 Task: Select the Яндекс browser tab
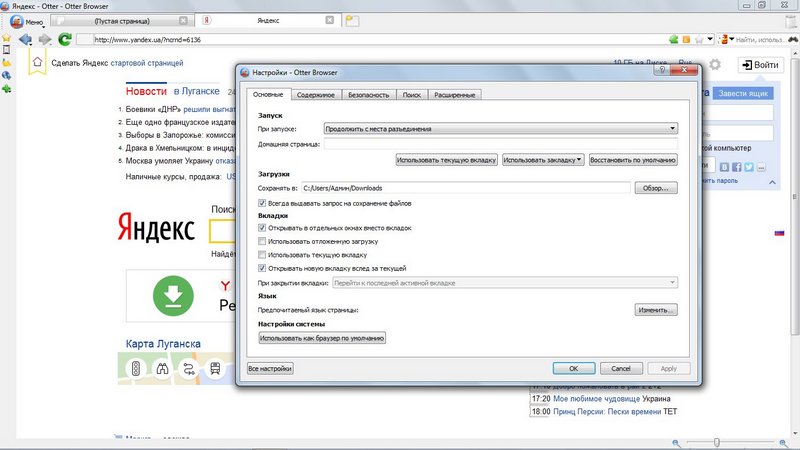point(268,20)
